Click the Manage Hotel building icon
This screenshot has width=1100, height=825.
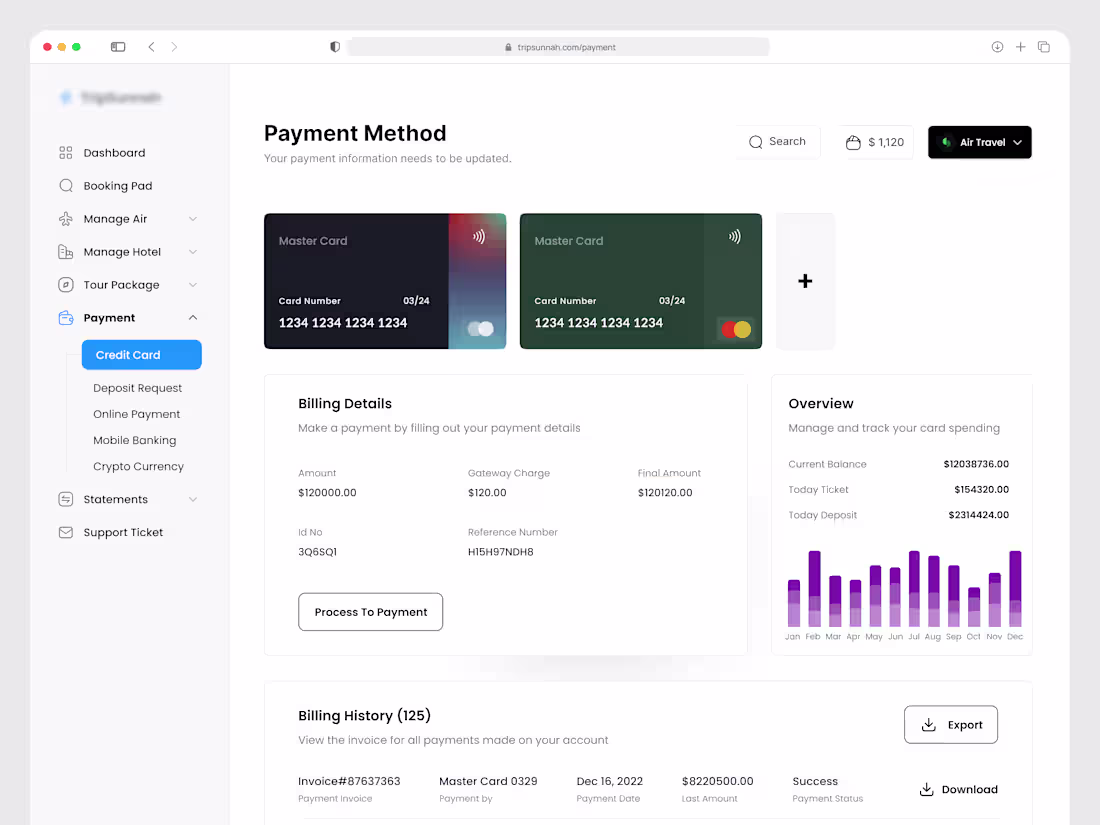pyautogui.click(x=65, y=252)
